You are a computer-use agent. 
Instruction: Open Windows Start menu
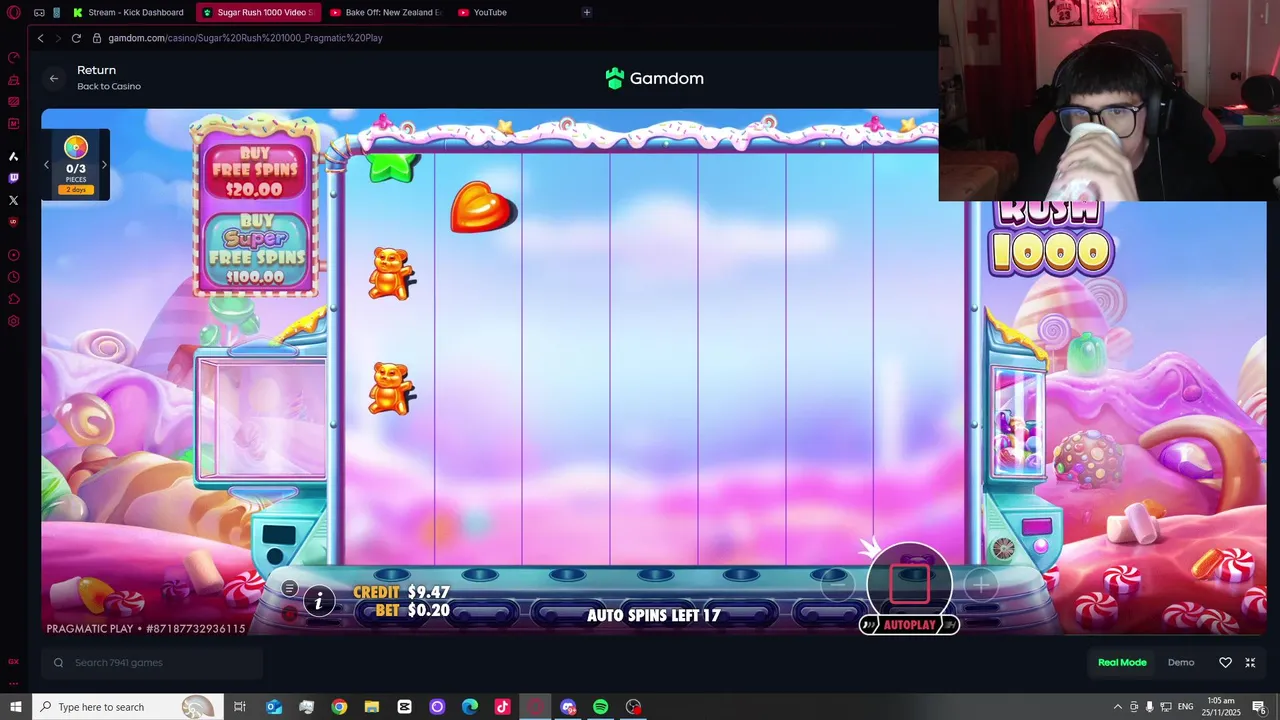coord(16,707)
